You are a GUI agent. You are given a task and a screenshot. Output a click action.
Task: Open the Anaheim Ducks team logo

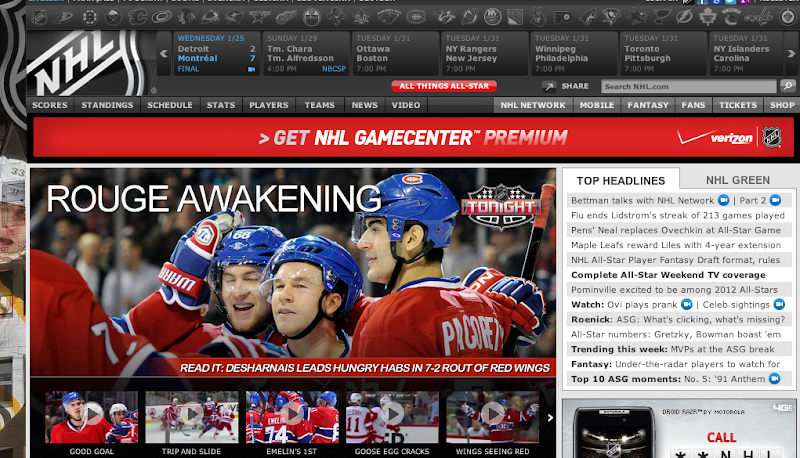tap(64, 17)
